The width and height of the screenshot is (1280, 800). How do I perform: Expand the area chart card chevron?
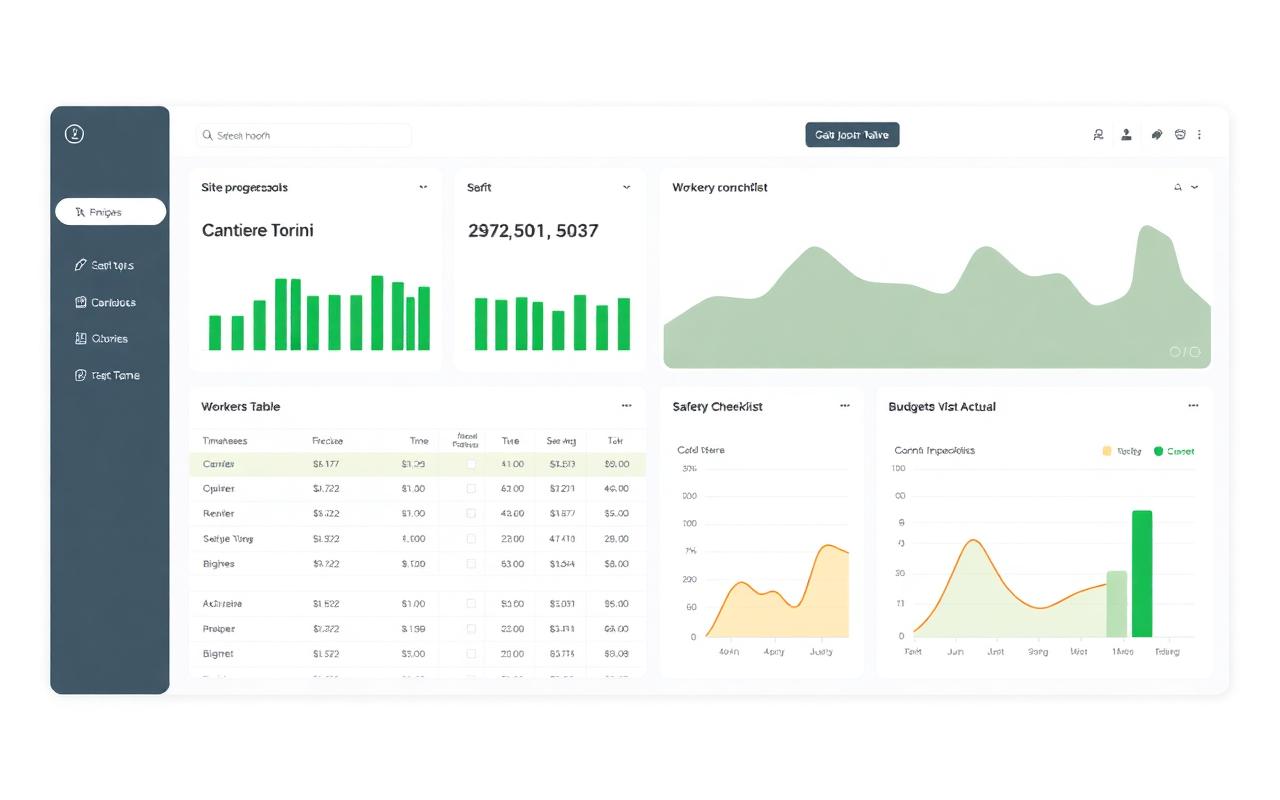click(x=1195, y=187)
